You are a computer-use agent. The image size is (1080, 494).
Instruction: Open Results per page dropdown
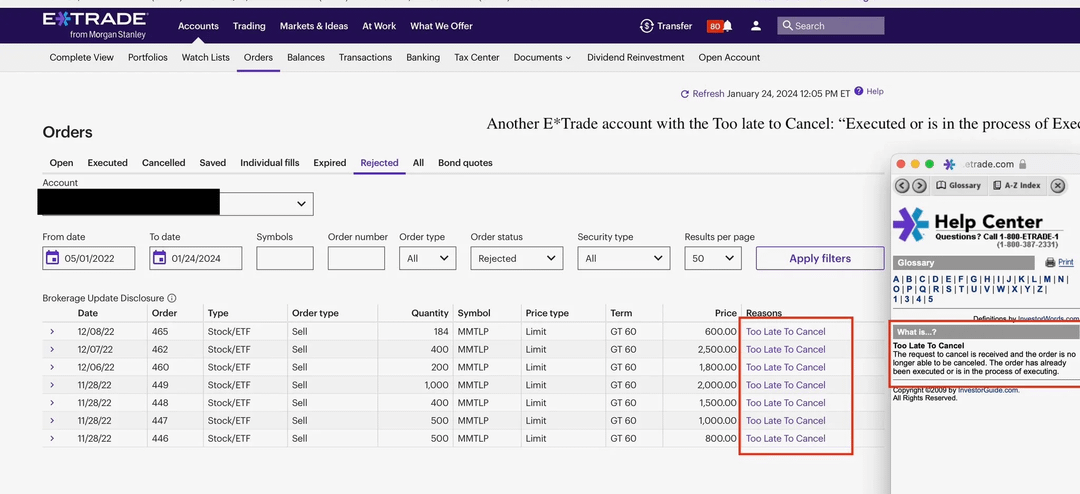tap(713, 258)
